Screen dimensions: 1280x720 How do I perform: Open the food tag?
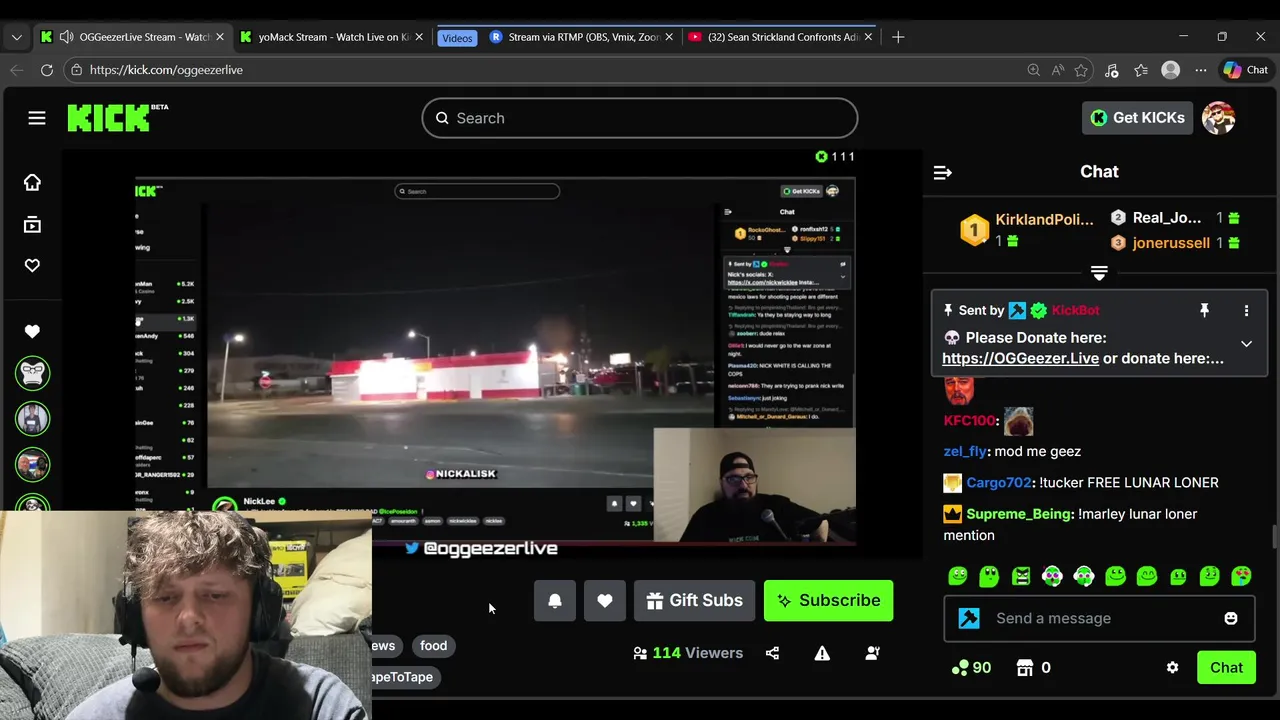click(433, 646)
